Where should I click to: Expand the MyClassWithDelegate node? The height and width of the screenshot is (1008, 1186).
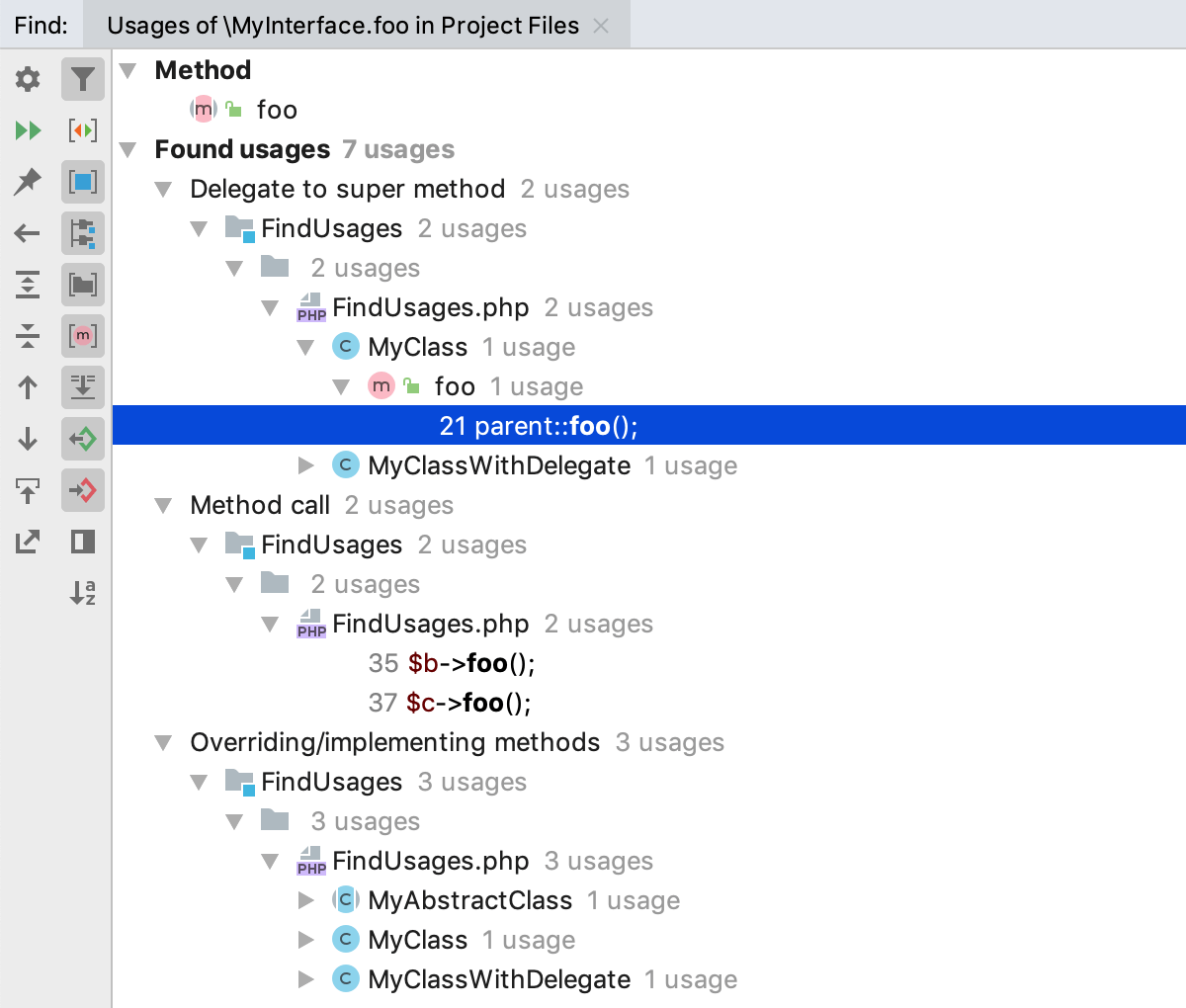[306, 465]
